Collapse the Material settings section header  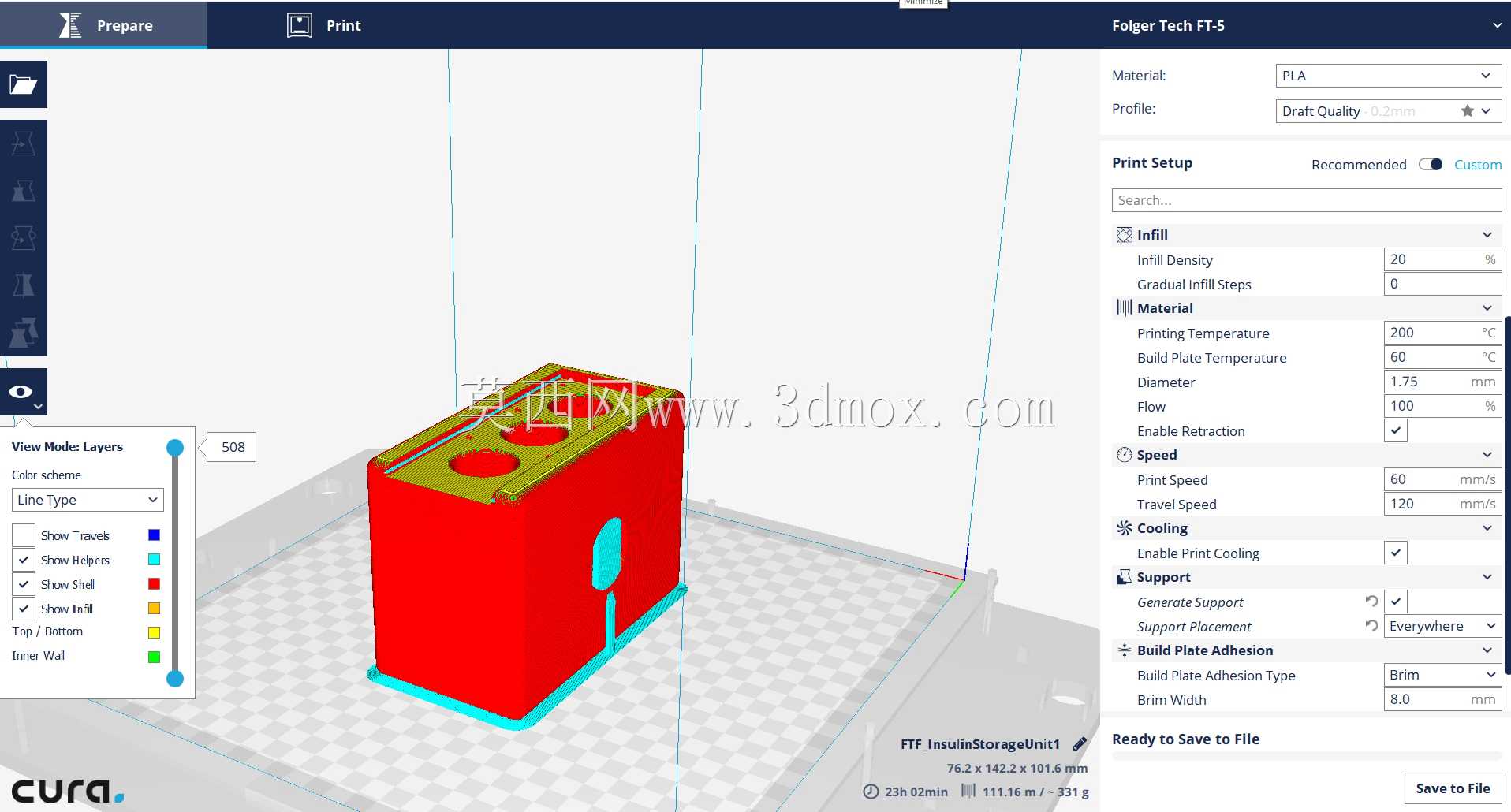tap(1306, 308)
